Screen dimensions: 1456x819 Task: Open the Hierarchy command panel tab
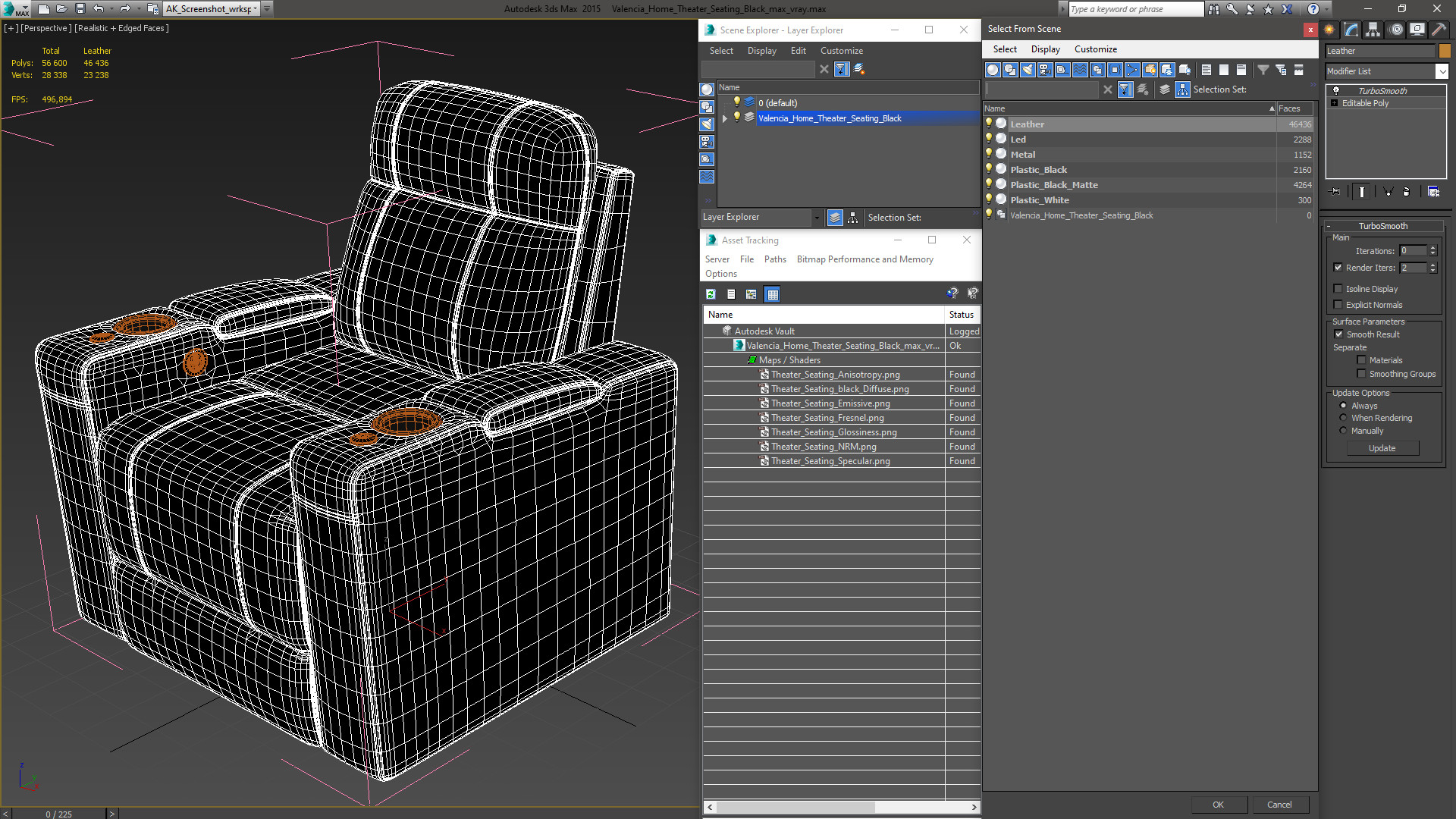pyautogui.click(x=1373, y=30)
